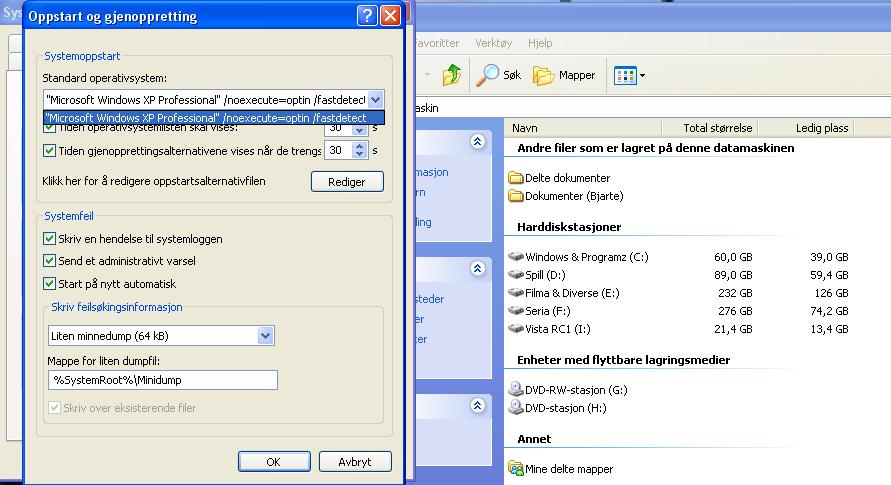Sort by the Total størrelse column header

click(x=710, y=128)
